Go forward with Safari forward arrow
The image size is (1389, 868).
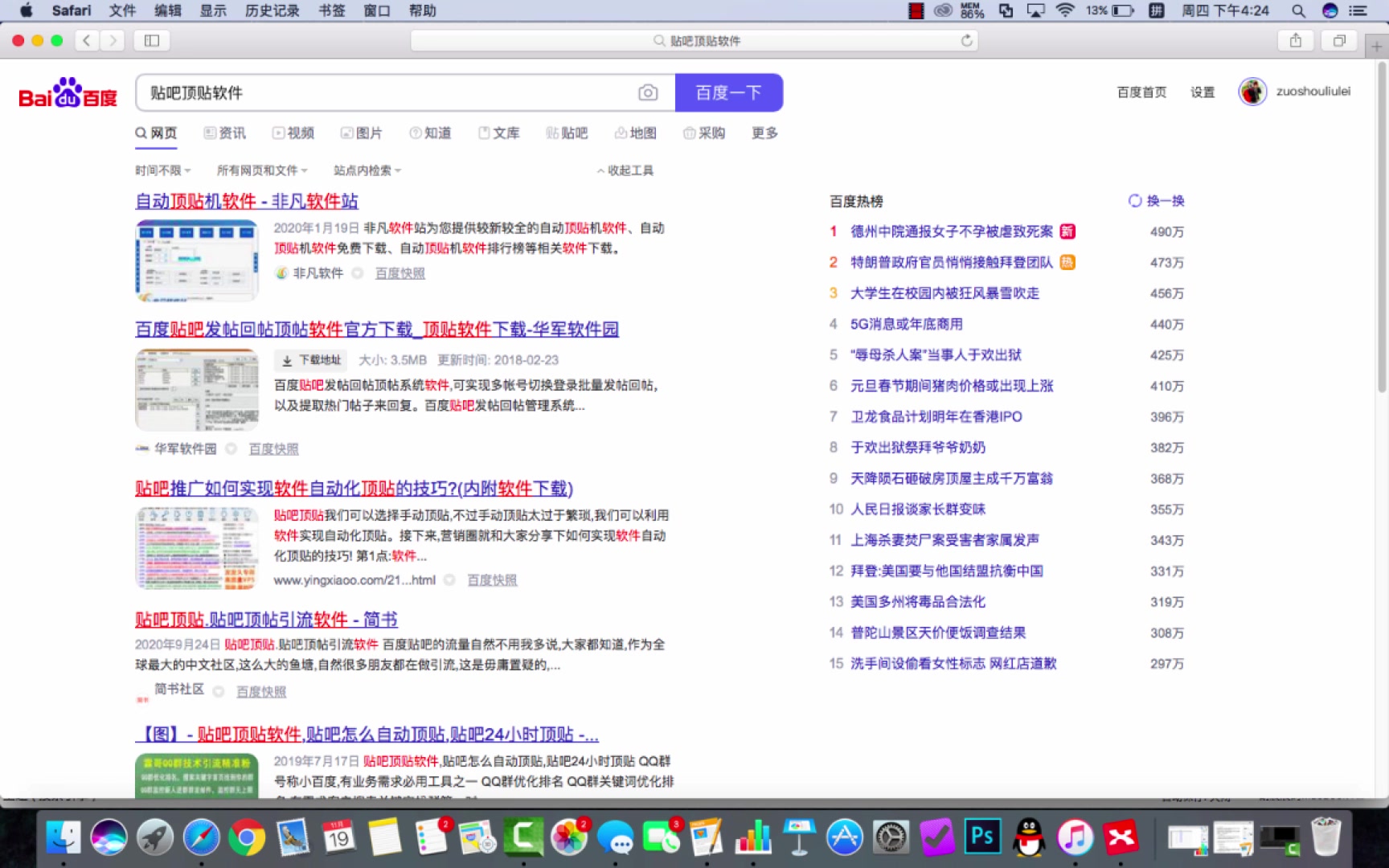click(113, 40)
